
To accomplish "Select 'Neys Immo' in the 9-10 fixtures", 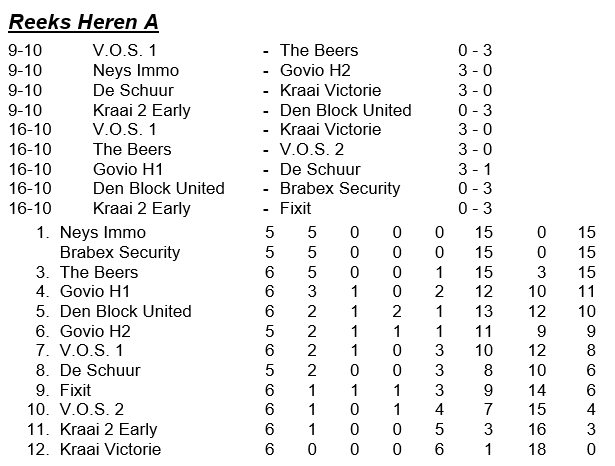I will tap(136, 70).
